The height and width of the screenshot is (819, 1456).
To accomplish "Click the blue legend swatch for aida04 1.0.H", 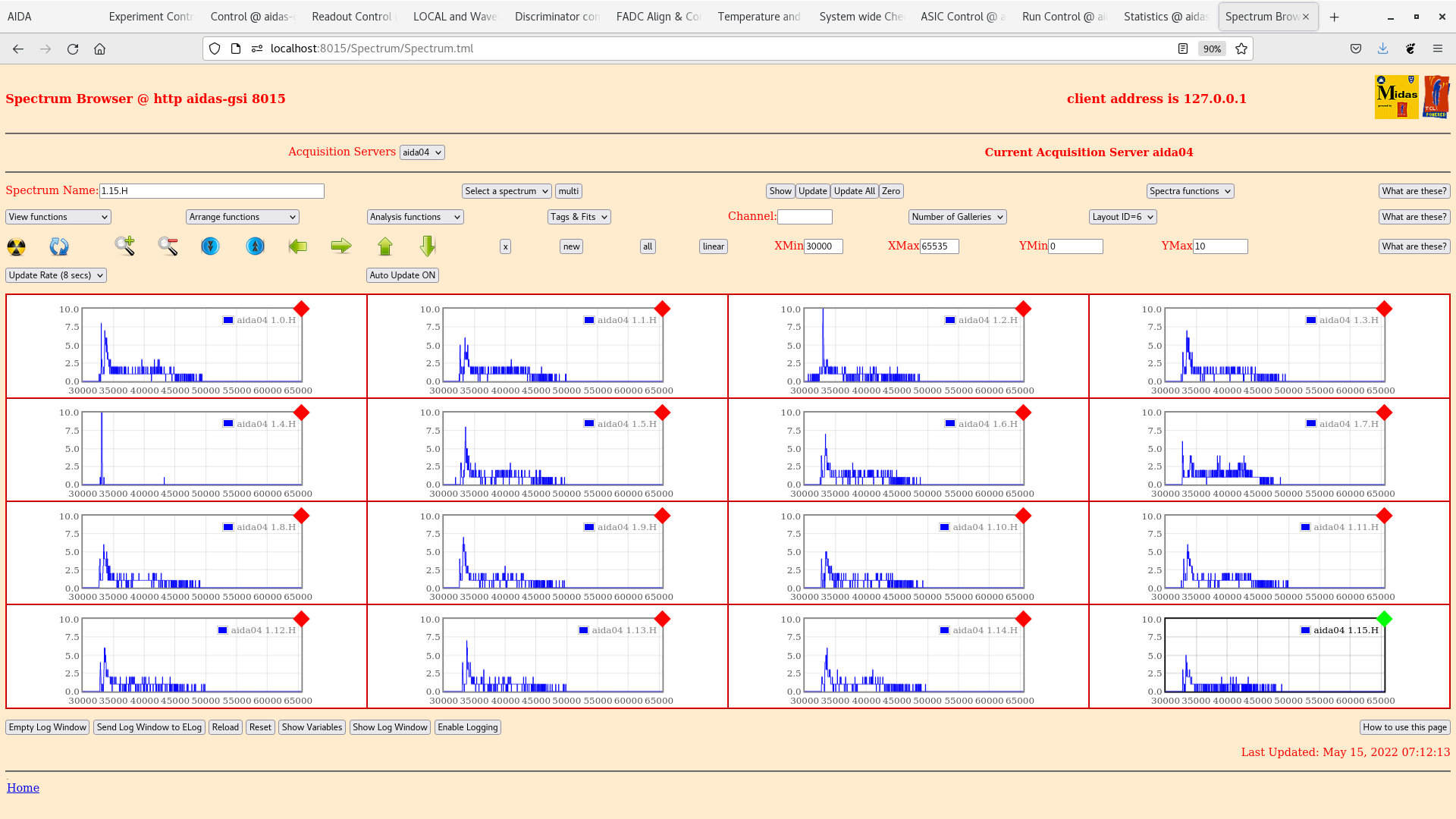I will tap(227, 320).
